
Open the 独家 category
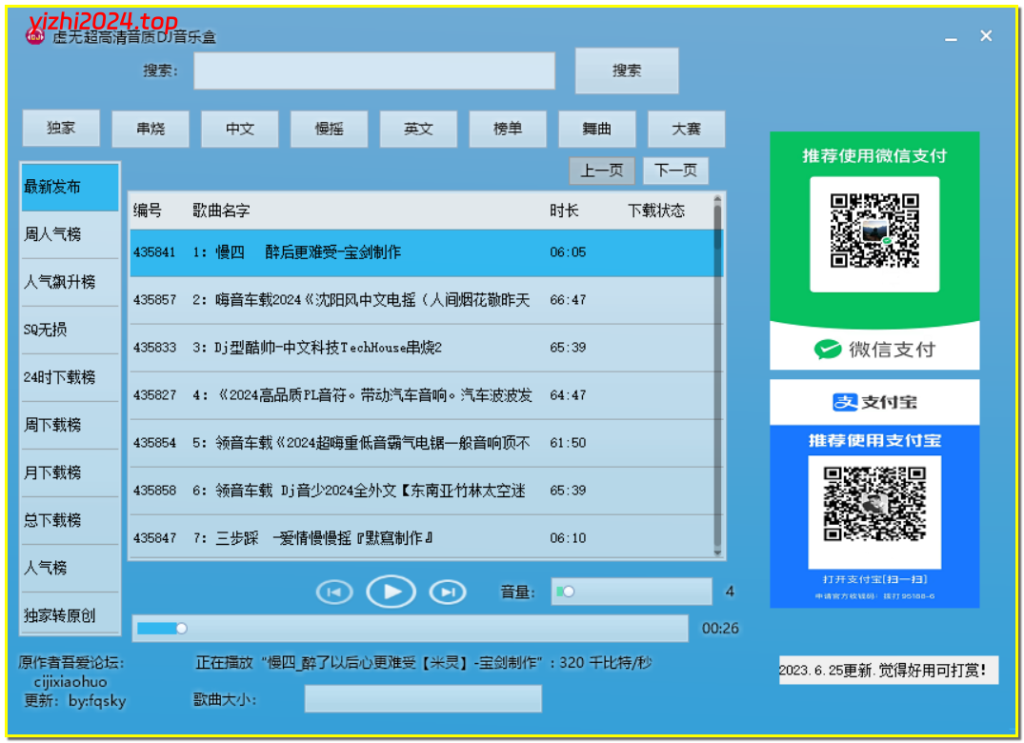click(x=61, y=128)
